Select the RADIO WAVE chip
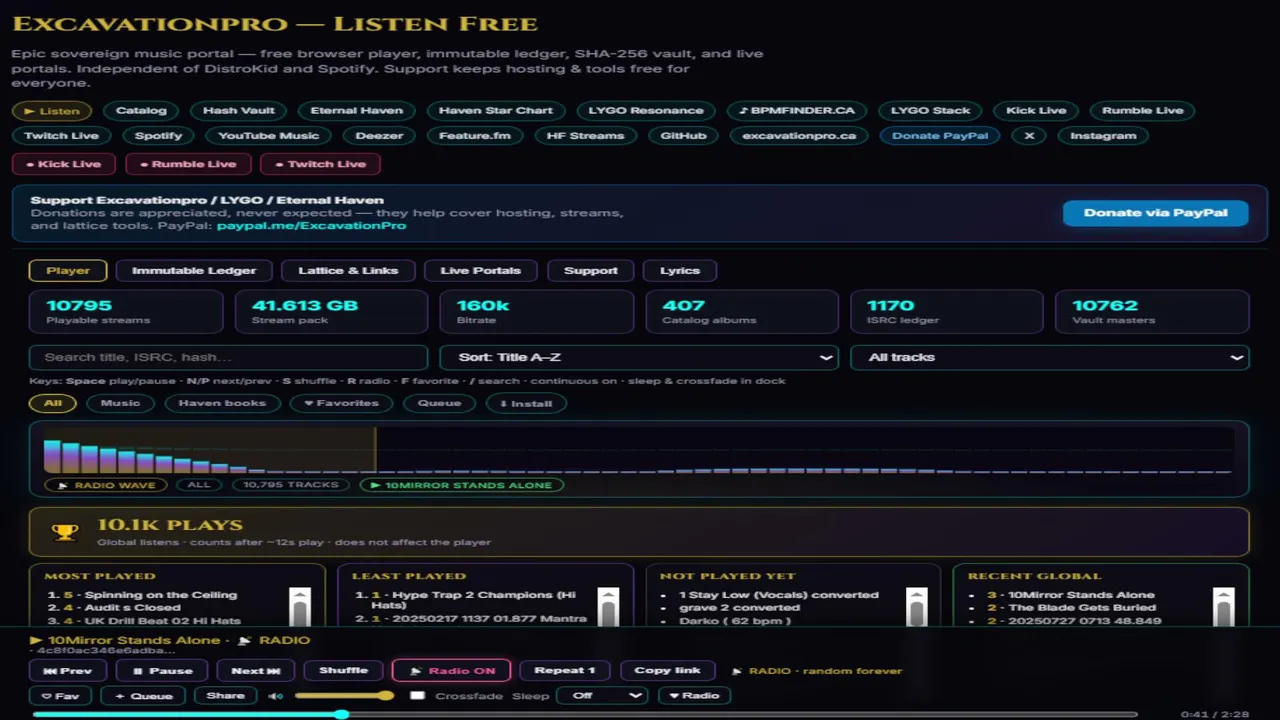Image resolution: width=1280 pixels, height=720 pixels. (106, 485)
